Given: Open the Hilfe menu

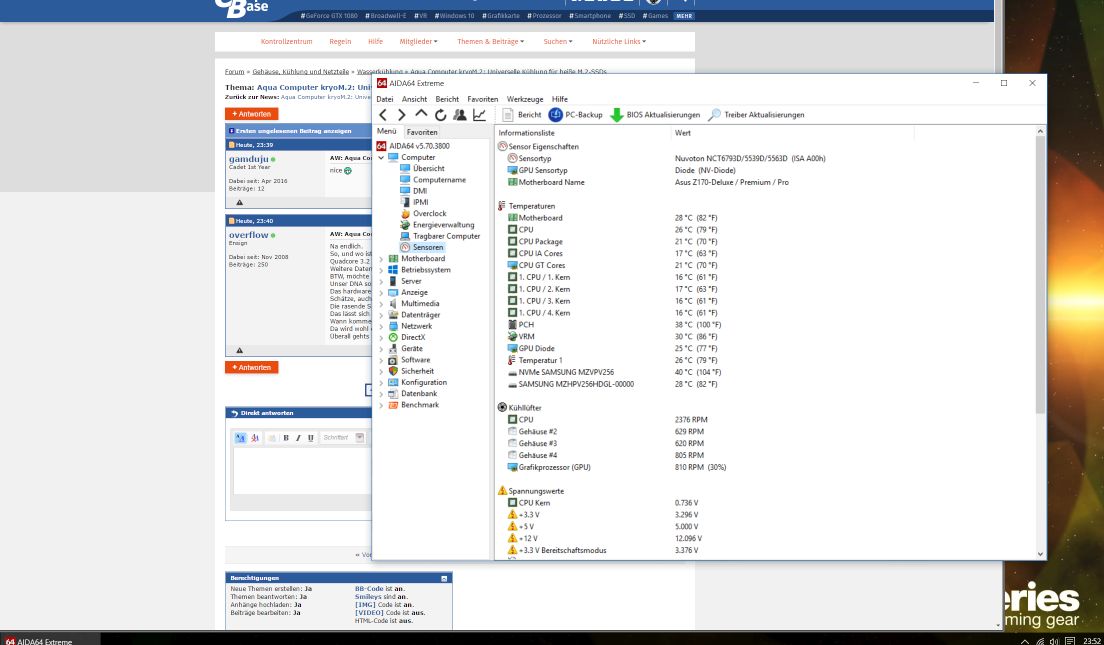Looking at the screenshot, I should point(560,99).
